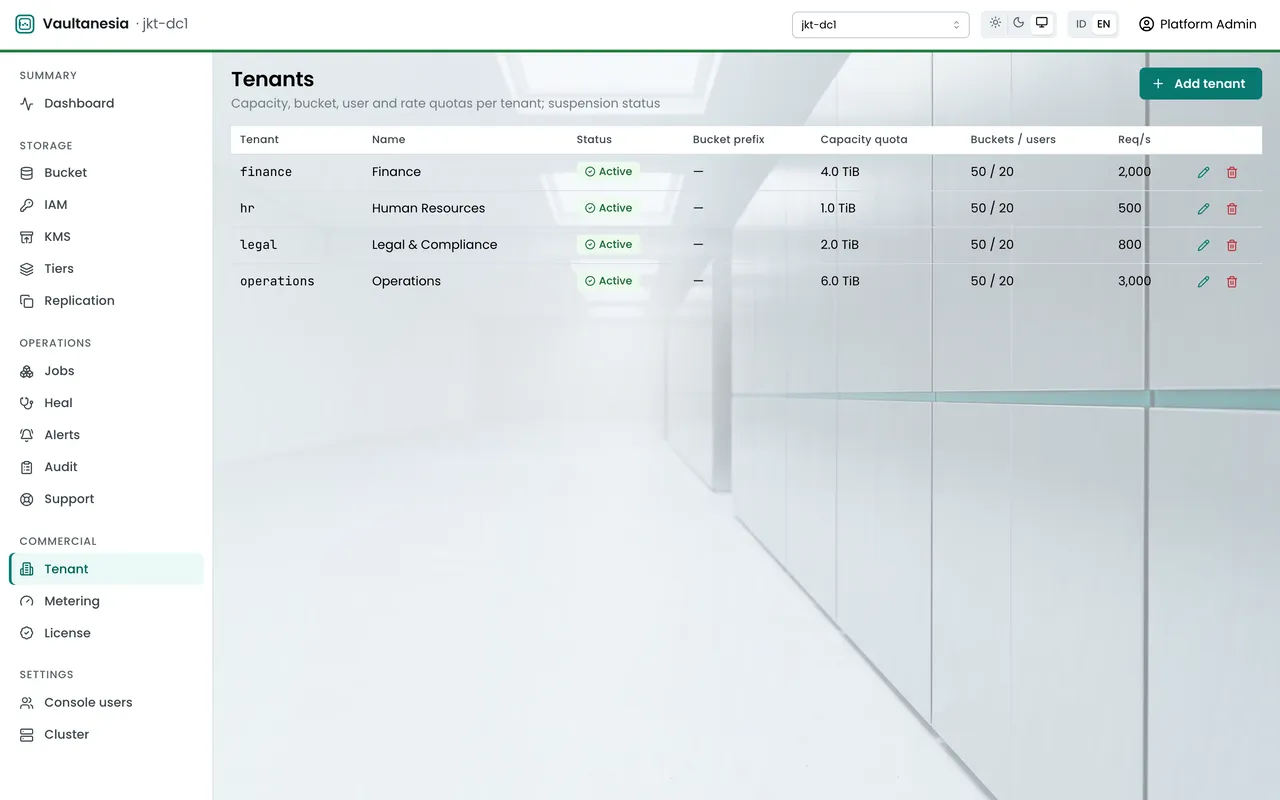1280x800 pixels.
Task: Open edit for operations tenant
Action: tap(1203, 282)
